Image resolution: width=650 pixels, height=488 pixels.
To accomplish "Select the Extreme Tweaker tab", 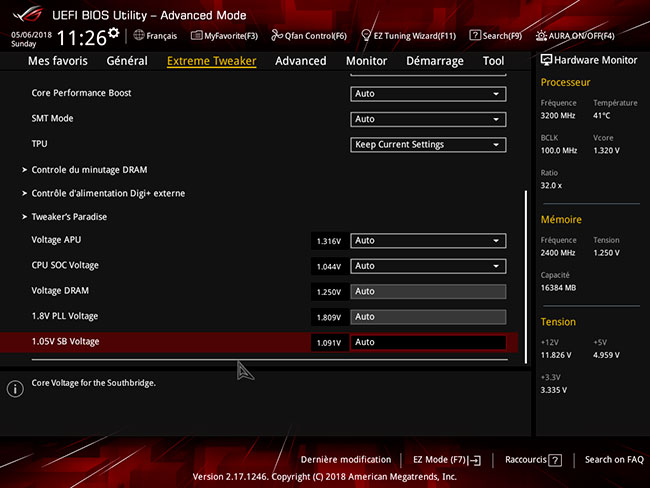I will 211,61.
